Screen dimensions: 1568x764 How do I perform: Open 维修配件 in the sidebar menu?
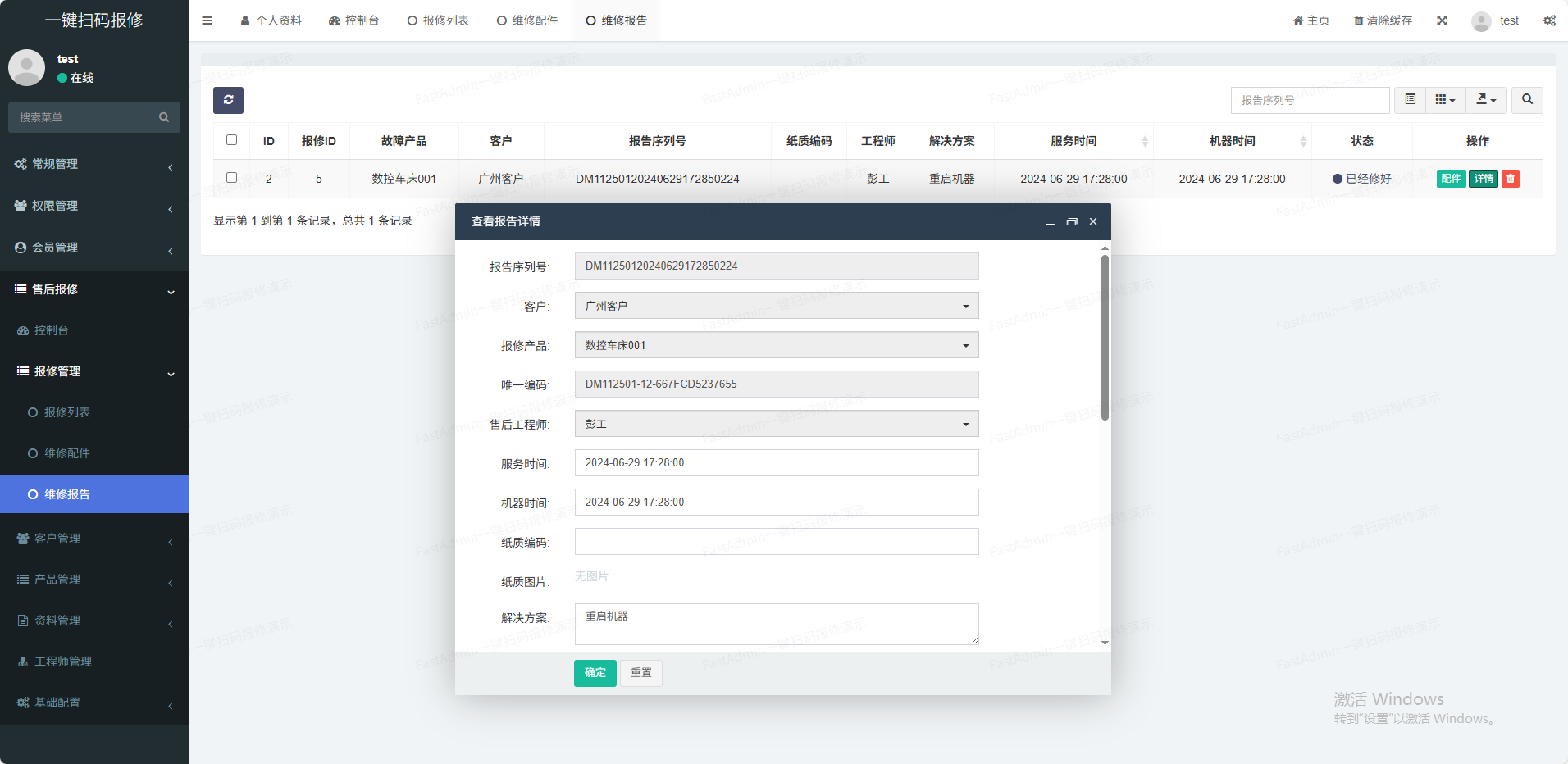(x=67, y=453)
